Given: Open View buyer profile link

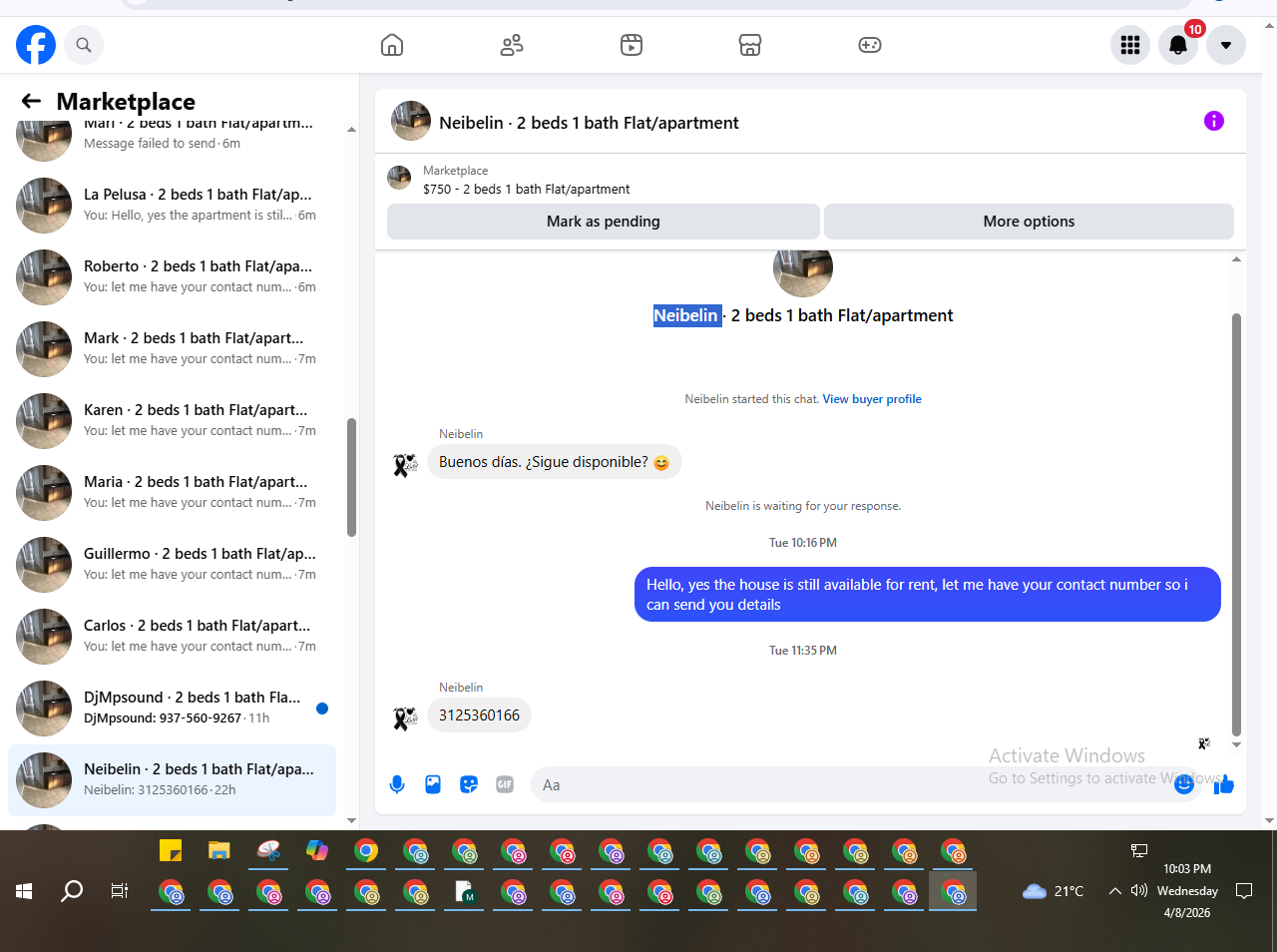Looking at the screenshot, I should [872, 399].
